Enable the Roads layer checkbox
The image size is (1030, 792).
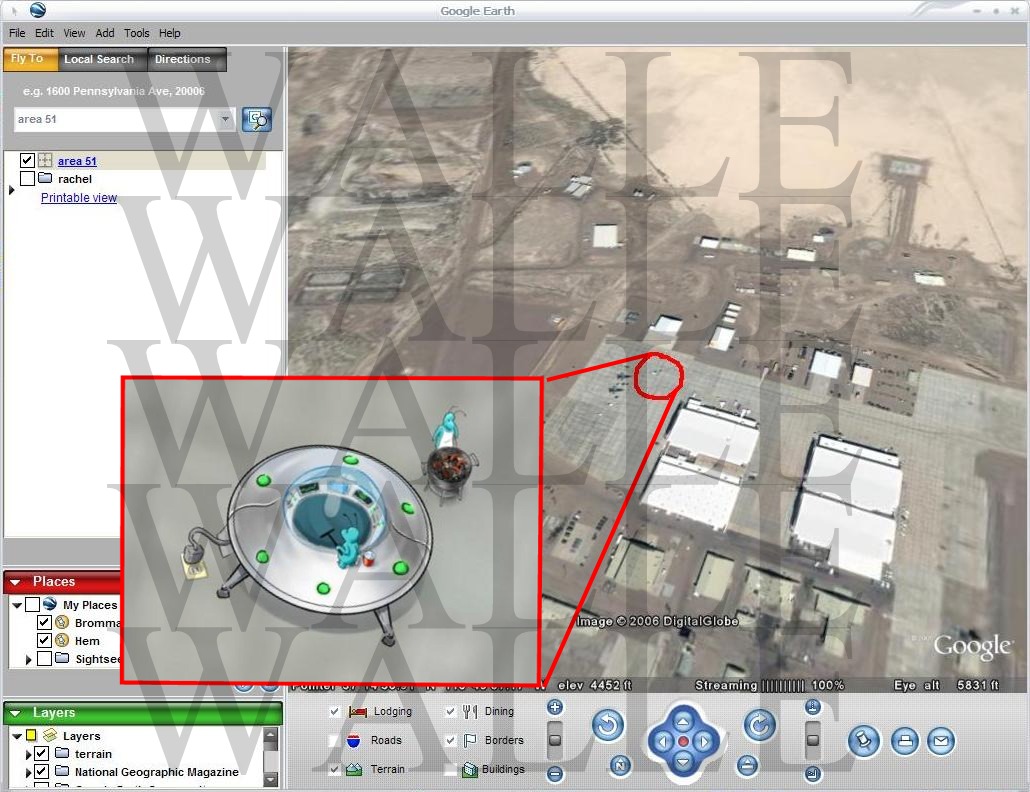pos(334,740)
